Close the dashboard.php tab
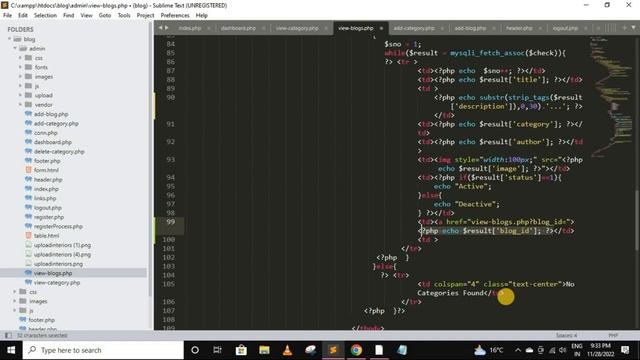 (x=264, y=28)
